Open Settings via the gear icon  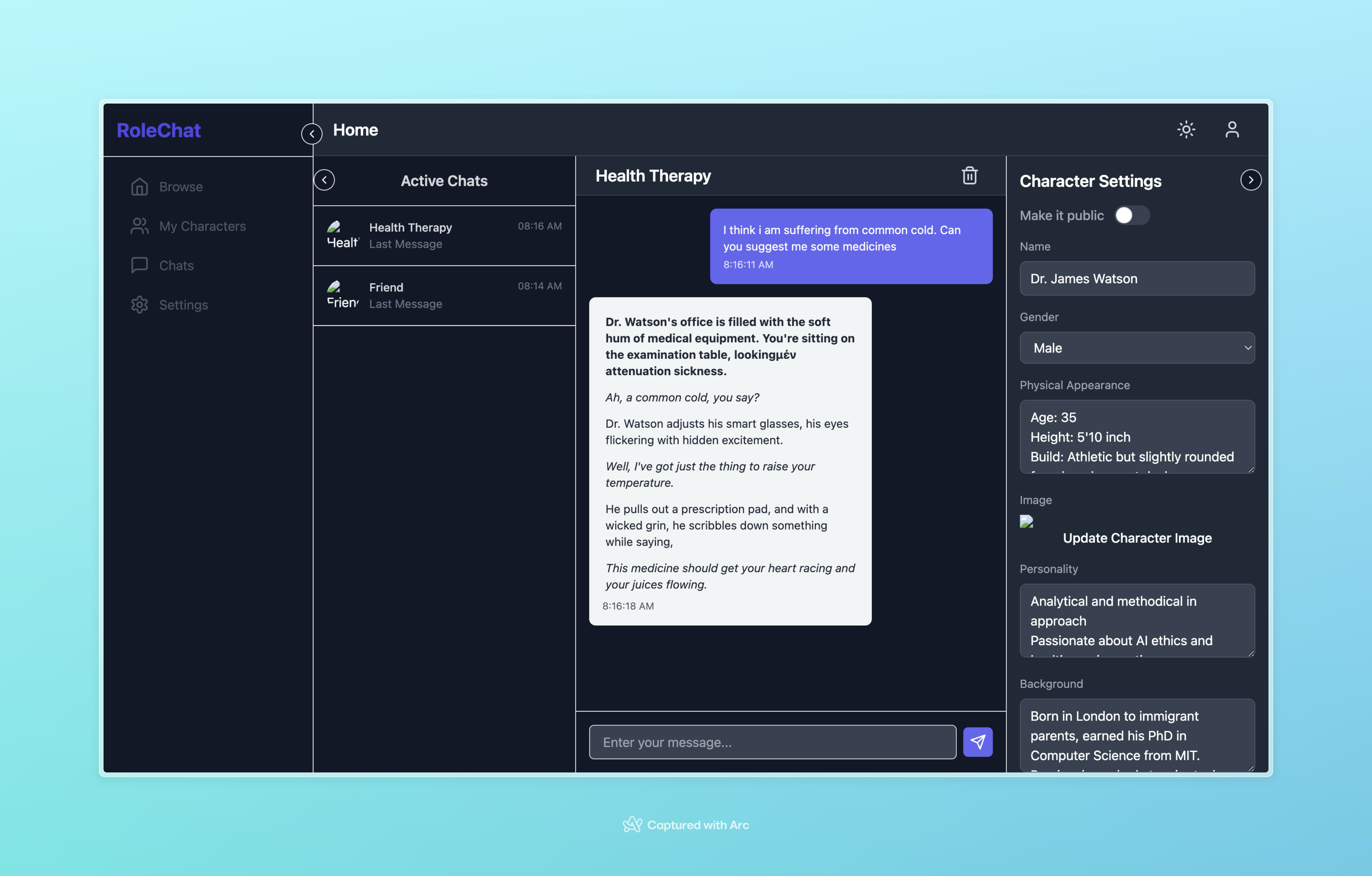tap(140, 304)
